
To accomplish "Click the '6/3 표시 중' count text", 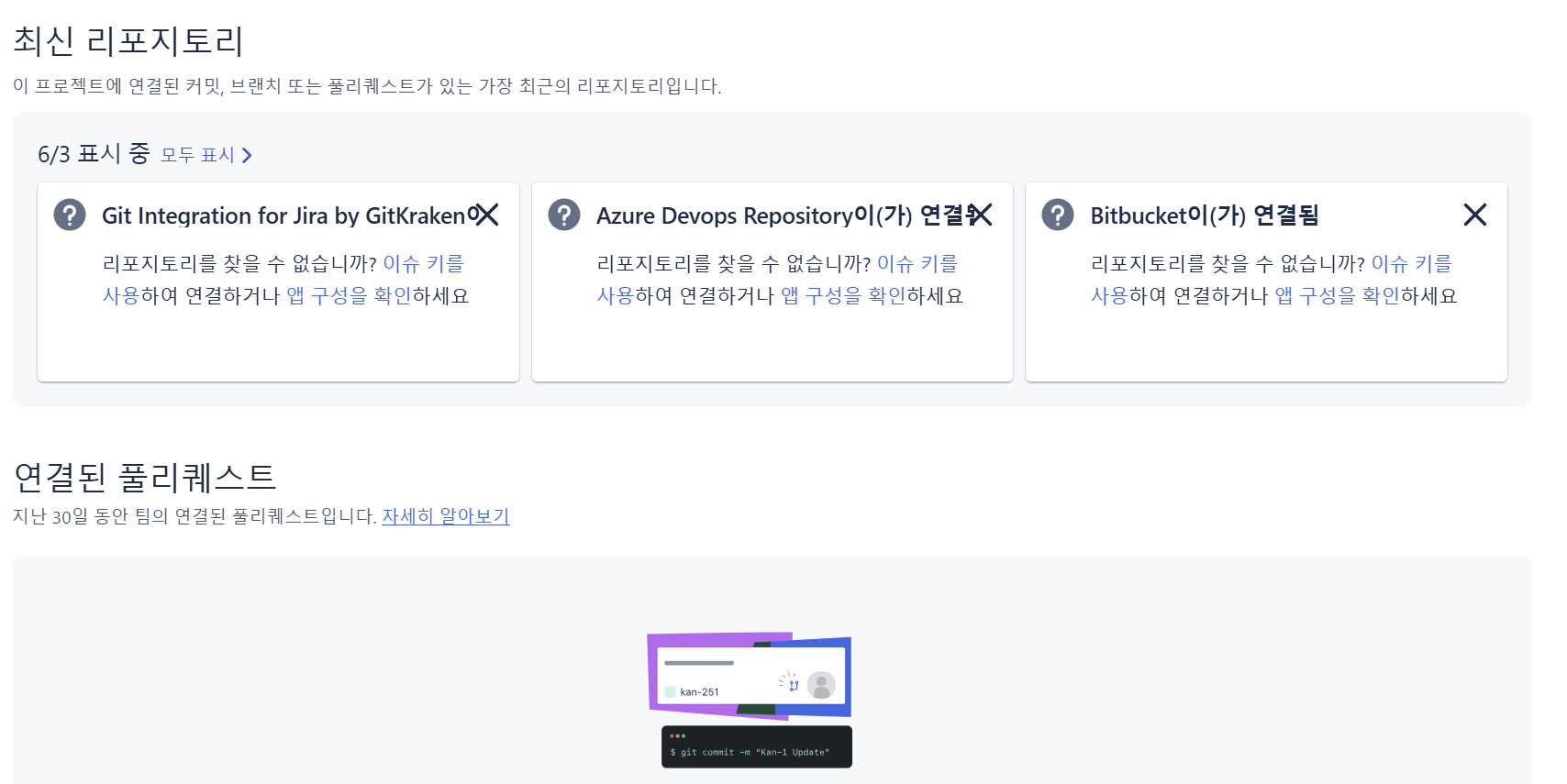I will pos(94,154).
